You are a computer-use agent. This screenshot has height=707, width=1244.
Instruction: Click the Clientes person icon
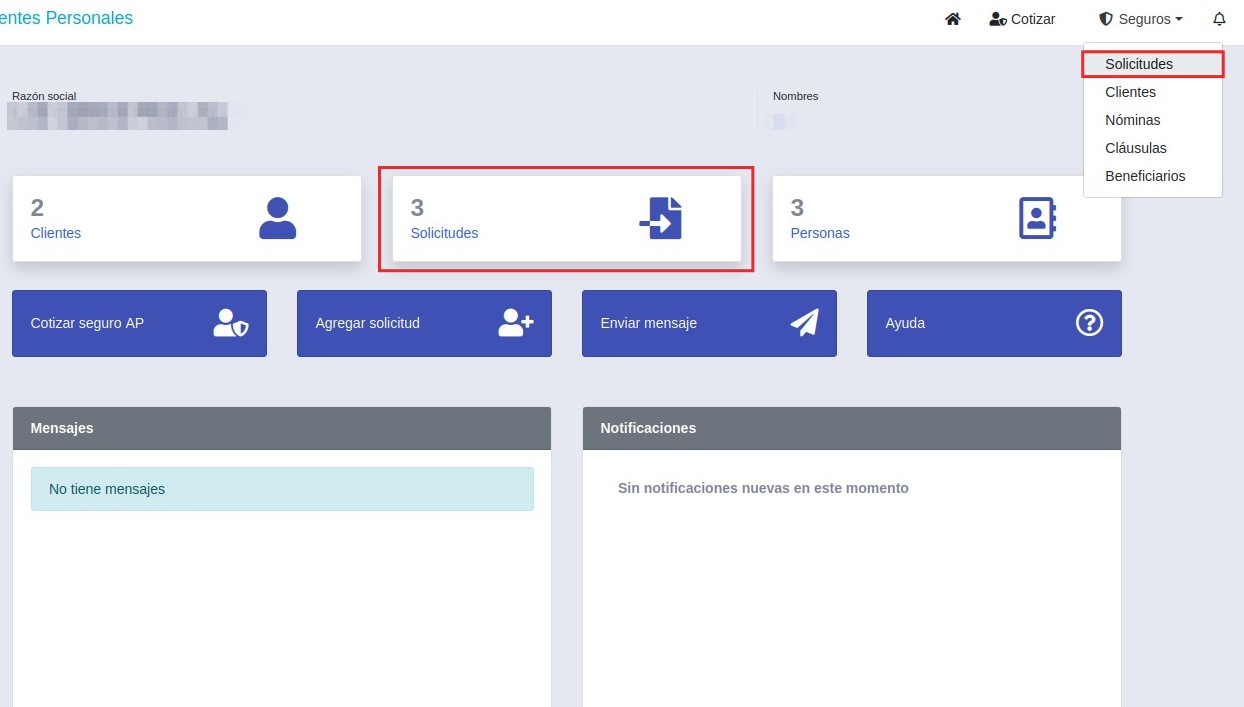coord(277,218)
